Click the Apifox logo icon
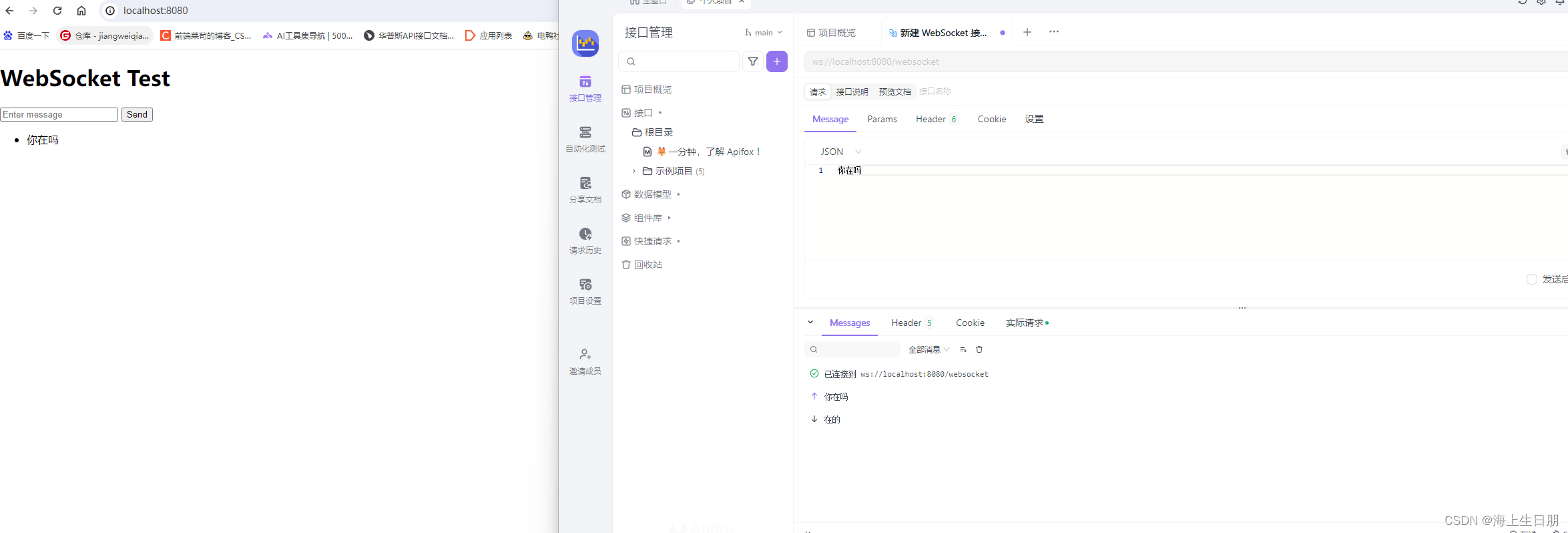1568x533 pixels. 585,43
